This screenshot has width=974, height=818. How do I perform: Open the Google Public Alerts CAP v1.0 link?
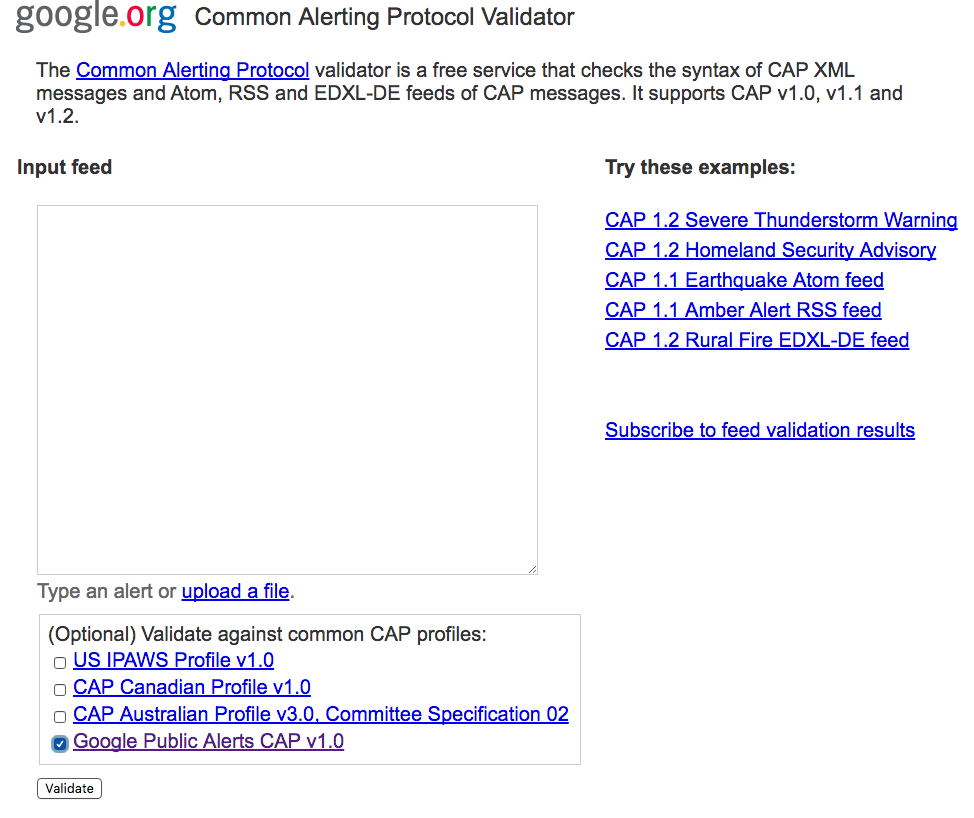pyautogui.click(x=208, y=742)
